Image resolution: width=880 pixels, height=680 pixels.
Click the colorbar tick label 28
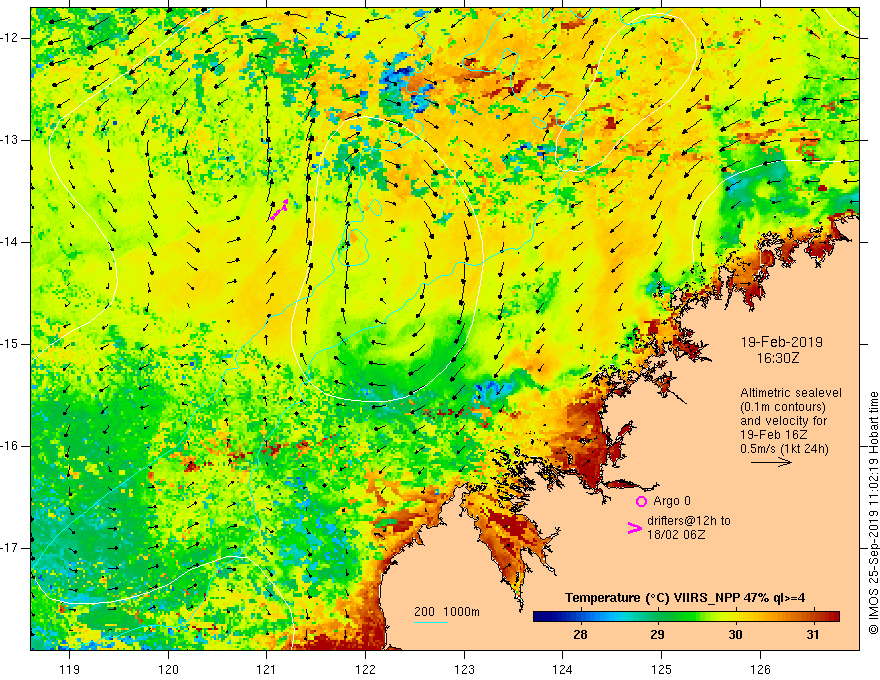coord(580,635)
